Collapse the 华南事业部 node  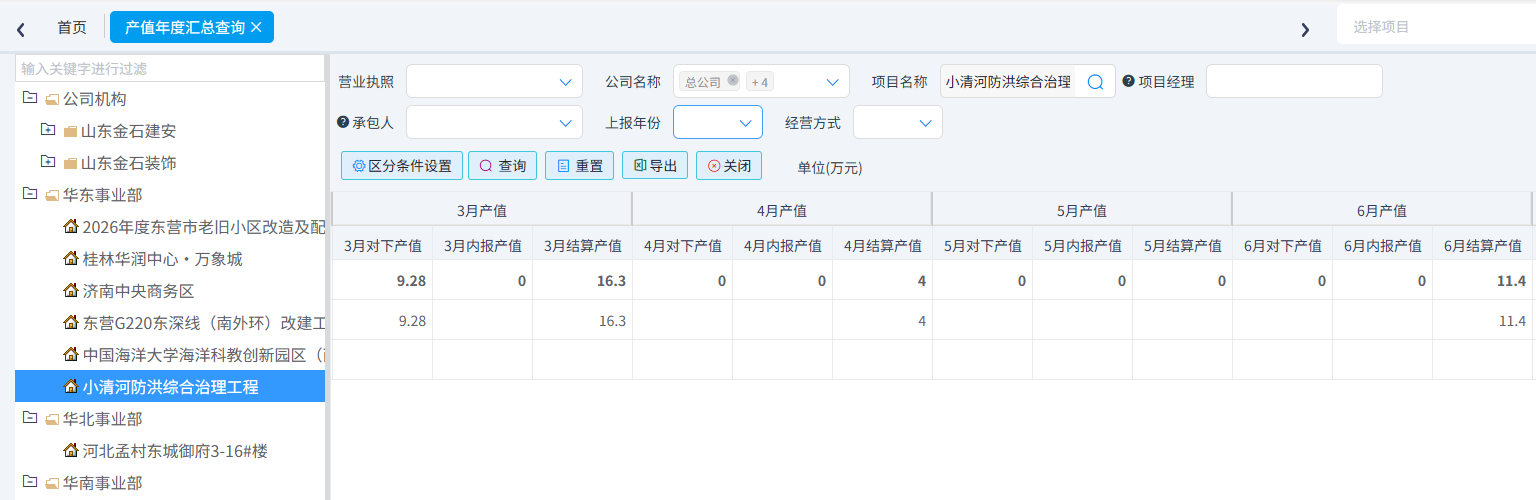pos(29,483)
